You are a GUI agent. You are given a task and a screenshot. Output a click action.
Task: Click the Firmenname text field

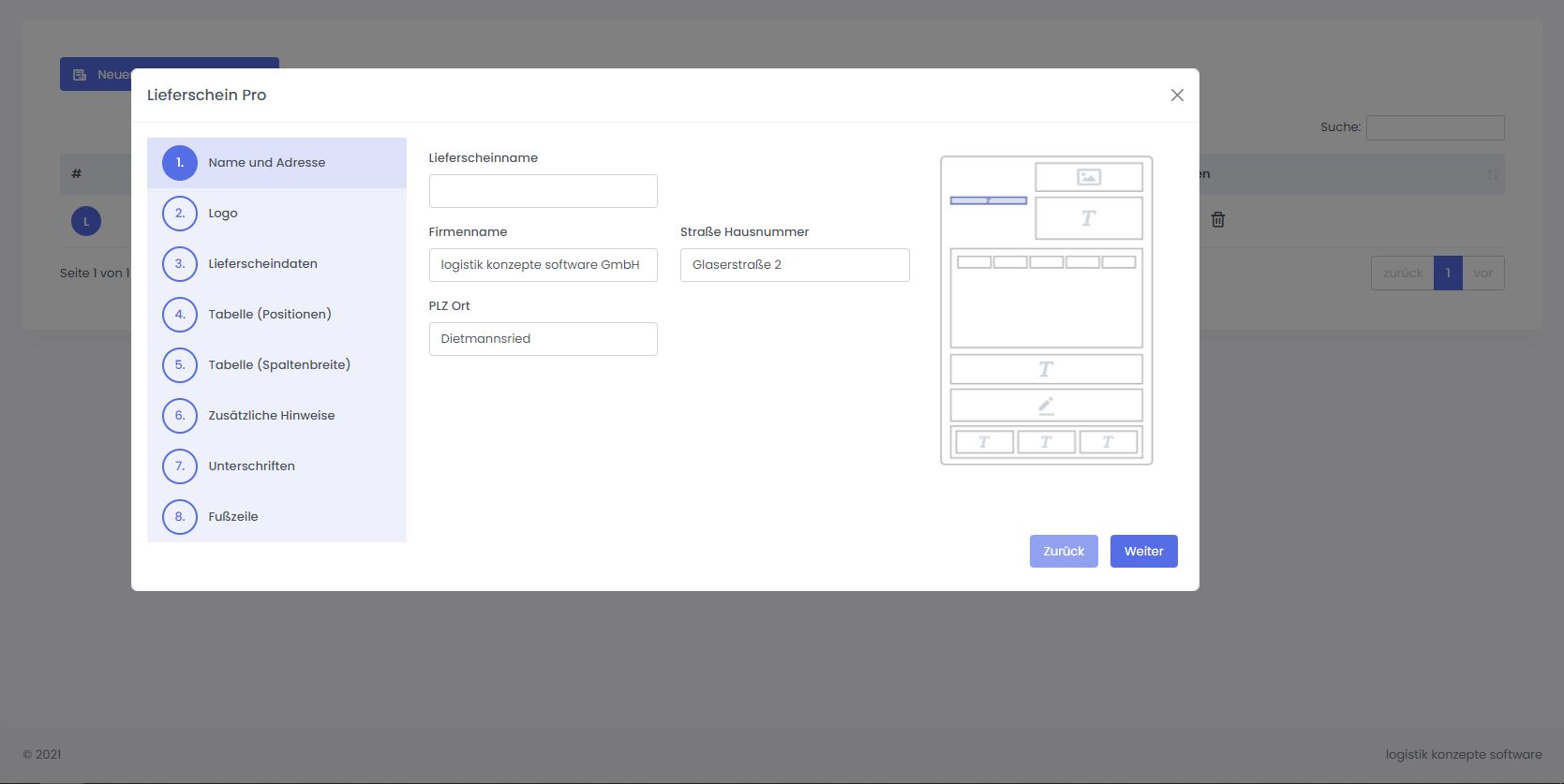pyautogui.click(x=543, y=265)
